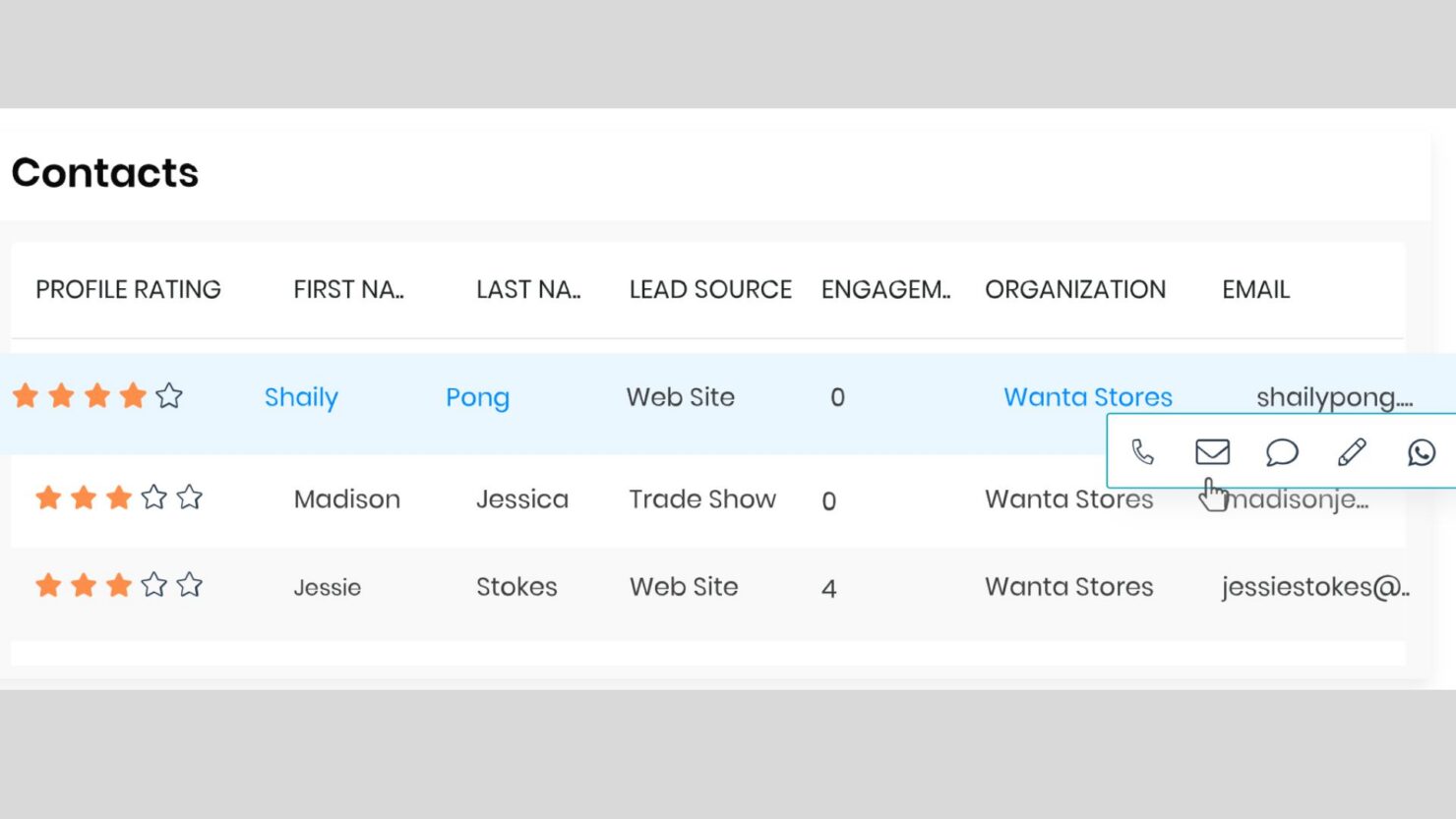
Task: Message Shaily Pong via the WhatsApp icon
Action: tap(1421, 452)
